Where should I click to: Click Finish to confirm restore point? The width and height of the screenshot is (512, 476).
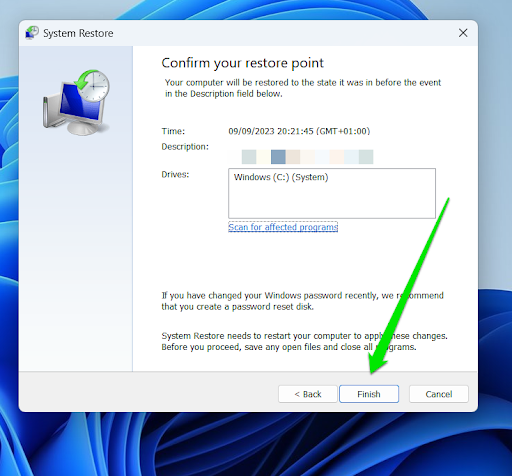369,394
